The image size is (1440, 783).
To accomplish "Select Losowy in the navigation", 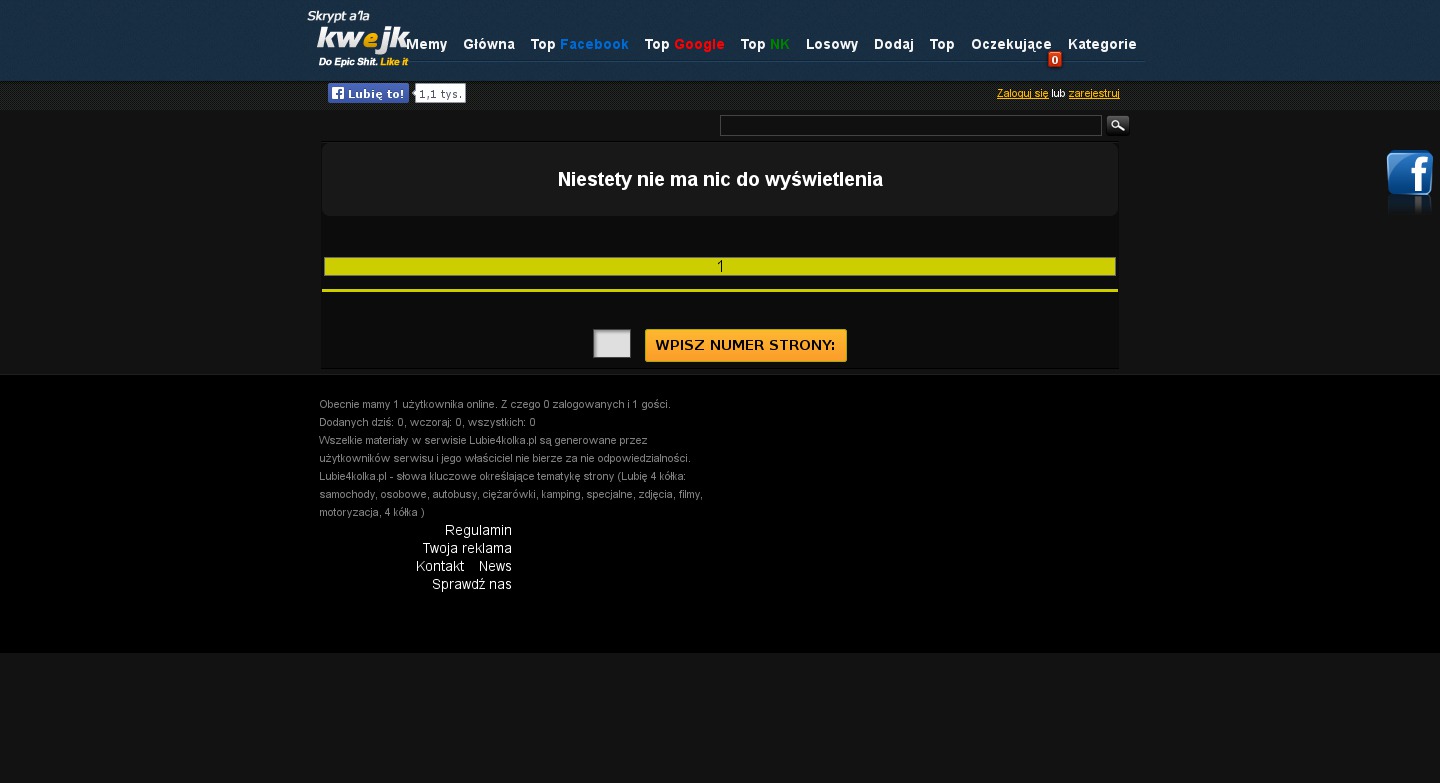I will 832,44.
